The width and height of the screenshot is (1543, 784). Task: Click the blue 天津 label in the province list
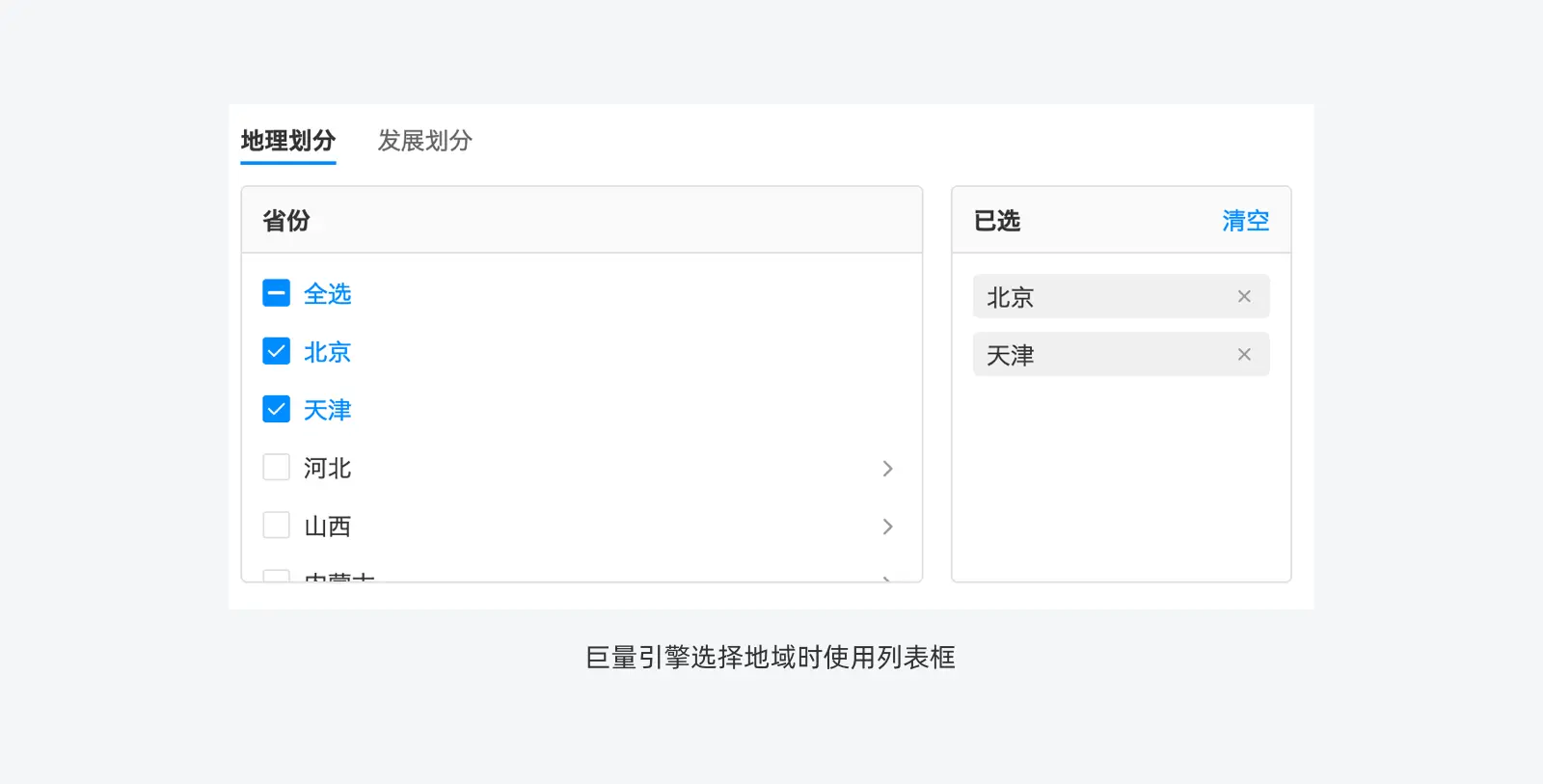pos(328,410)
